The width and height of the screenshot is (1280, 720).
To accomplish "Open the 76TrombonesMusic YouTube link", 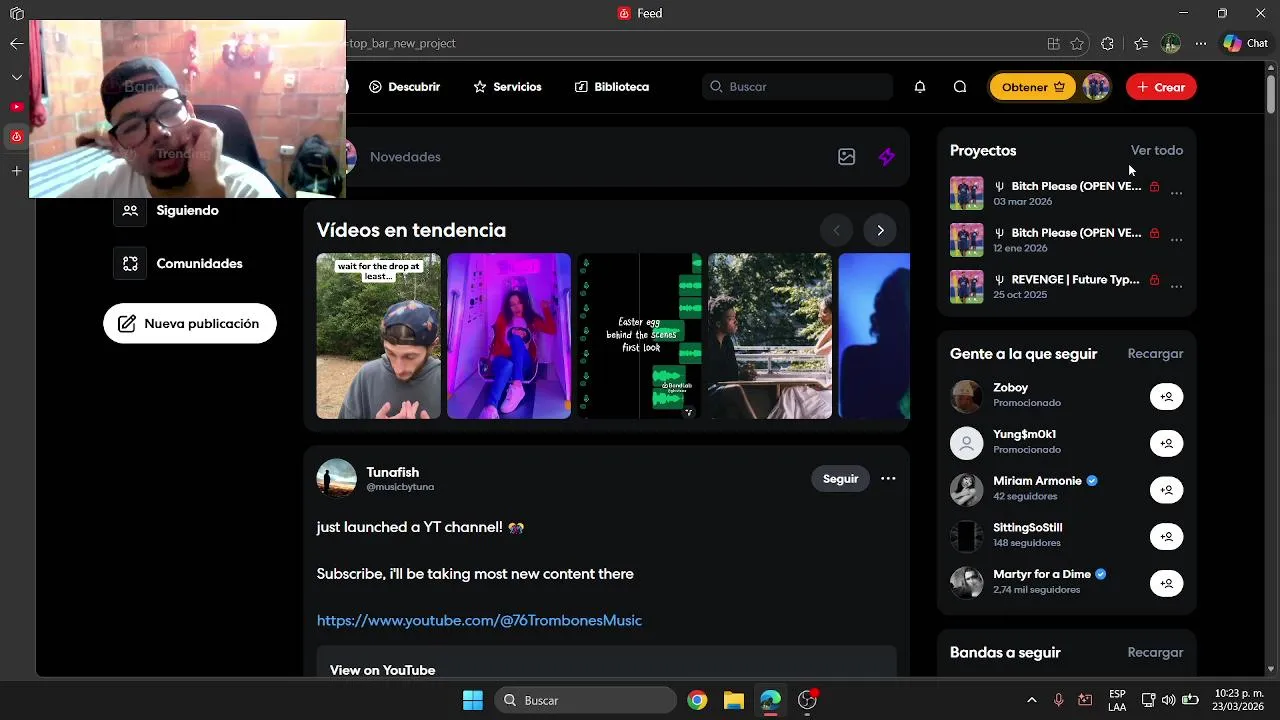I will pyautogui.click(x=479, y=621).
